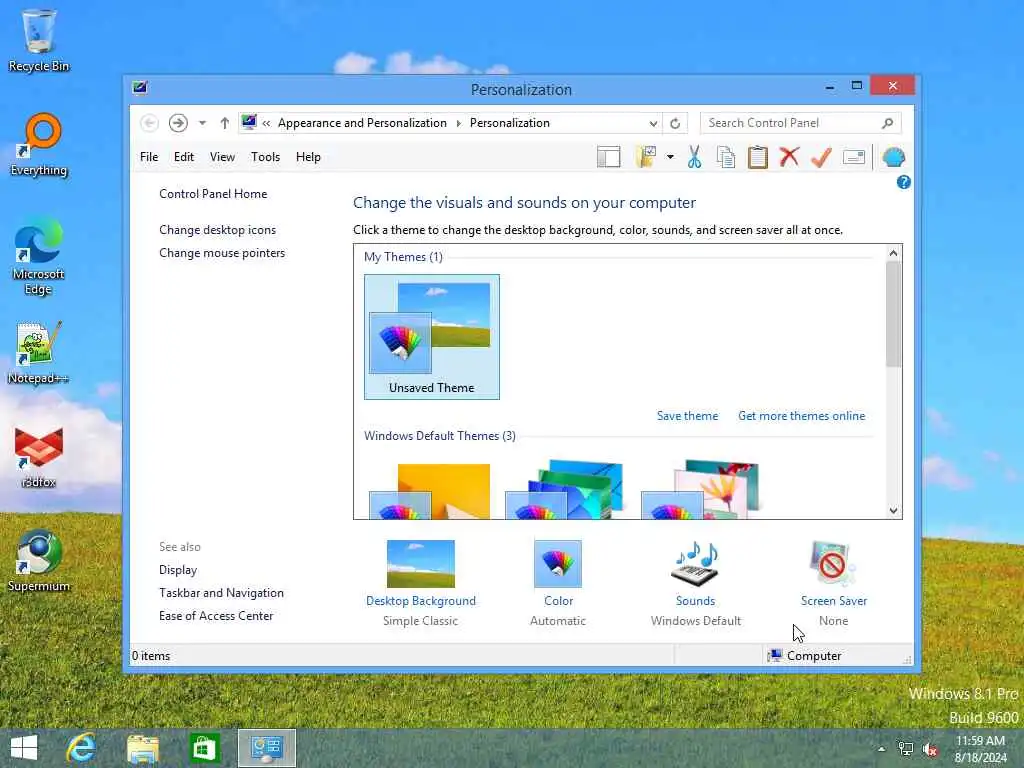
Task: Click the search magnifier icon
Action: point(887,123)
